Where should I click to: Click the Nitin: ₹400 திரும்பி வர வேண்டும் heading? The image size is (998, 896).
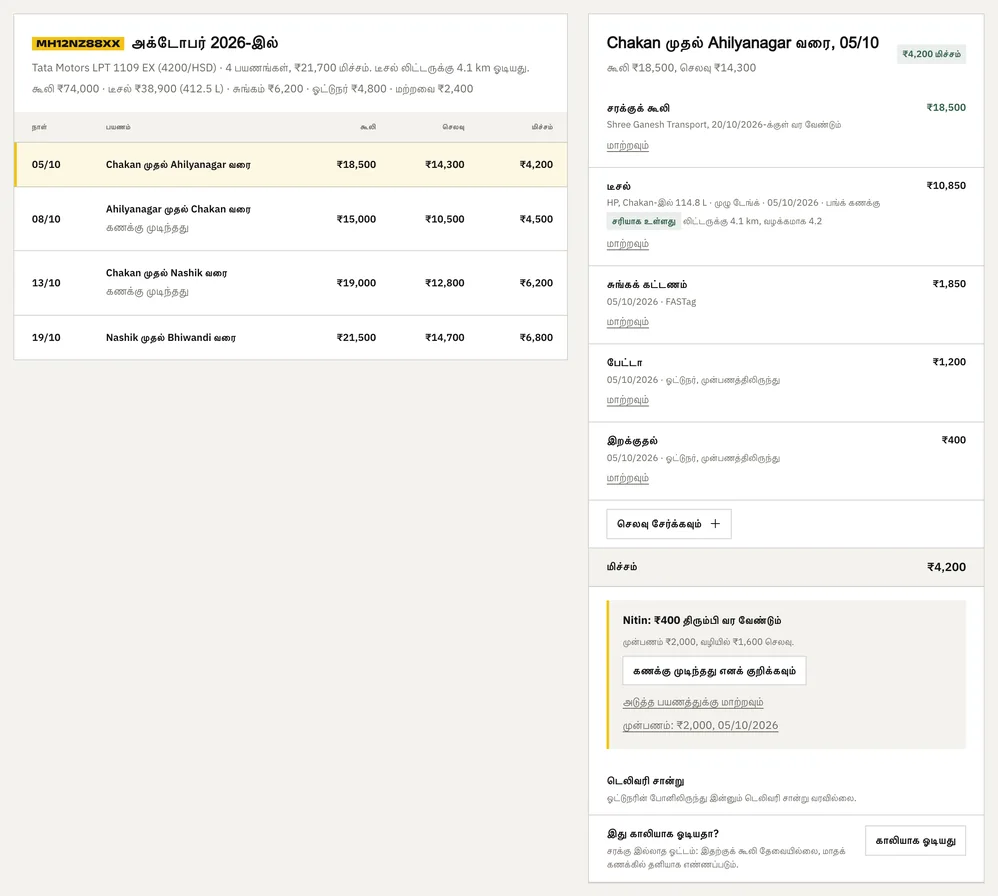tap(702, 620)
